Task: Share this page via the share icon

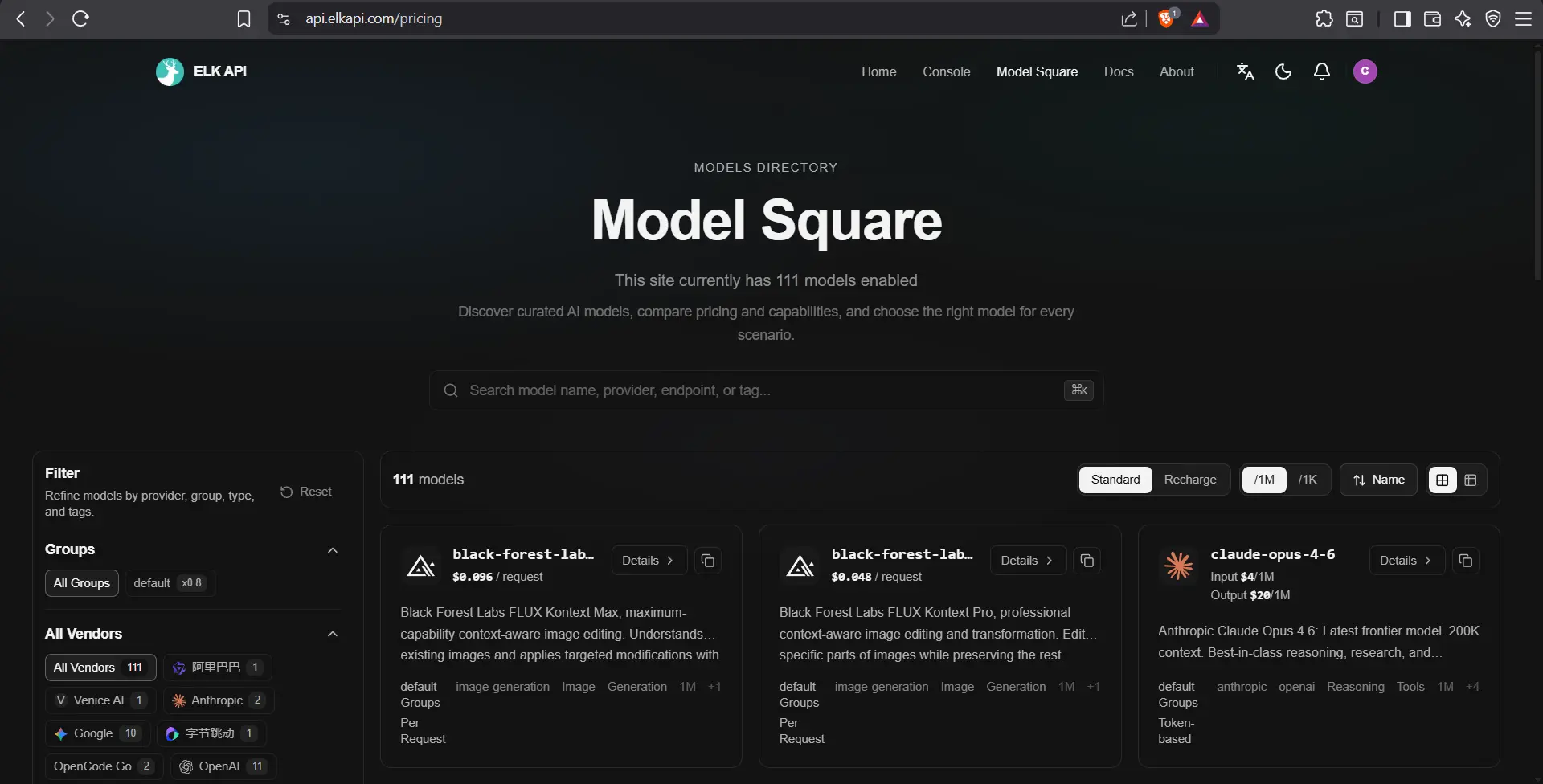Action: tap(1129, 18)
